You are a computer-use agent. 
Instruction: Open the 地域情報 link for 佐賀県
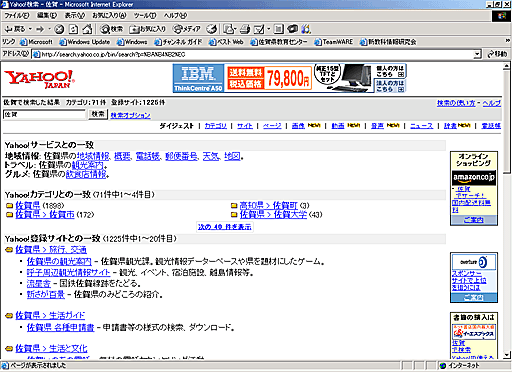pos(93,156)
